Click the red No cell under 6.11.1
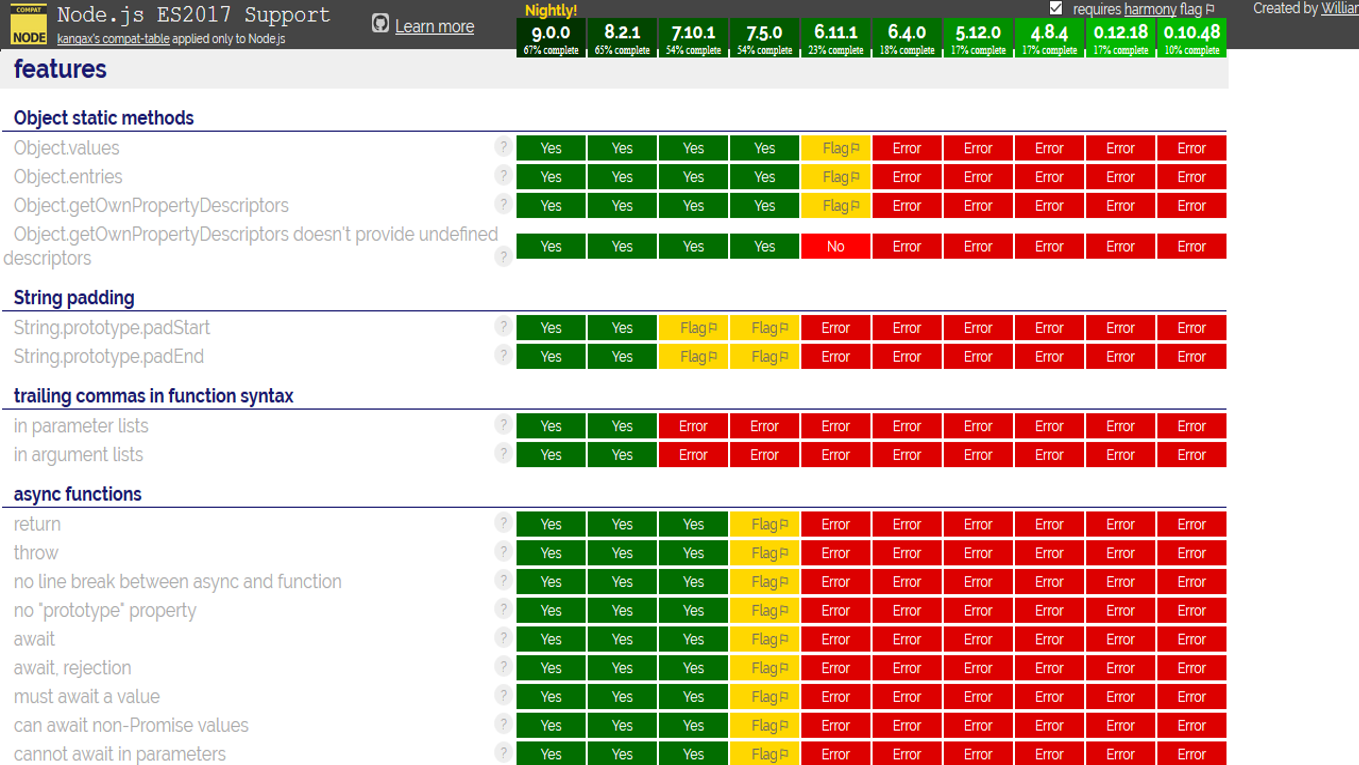The width and height of the screenshot is (1359, 765). click(x=835, y=246)
